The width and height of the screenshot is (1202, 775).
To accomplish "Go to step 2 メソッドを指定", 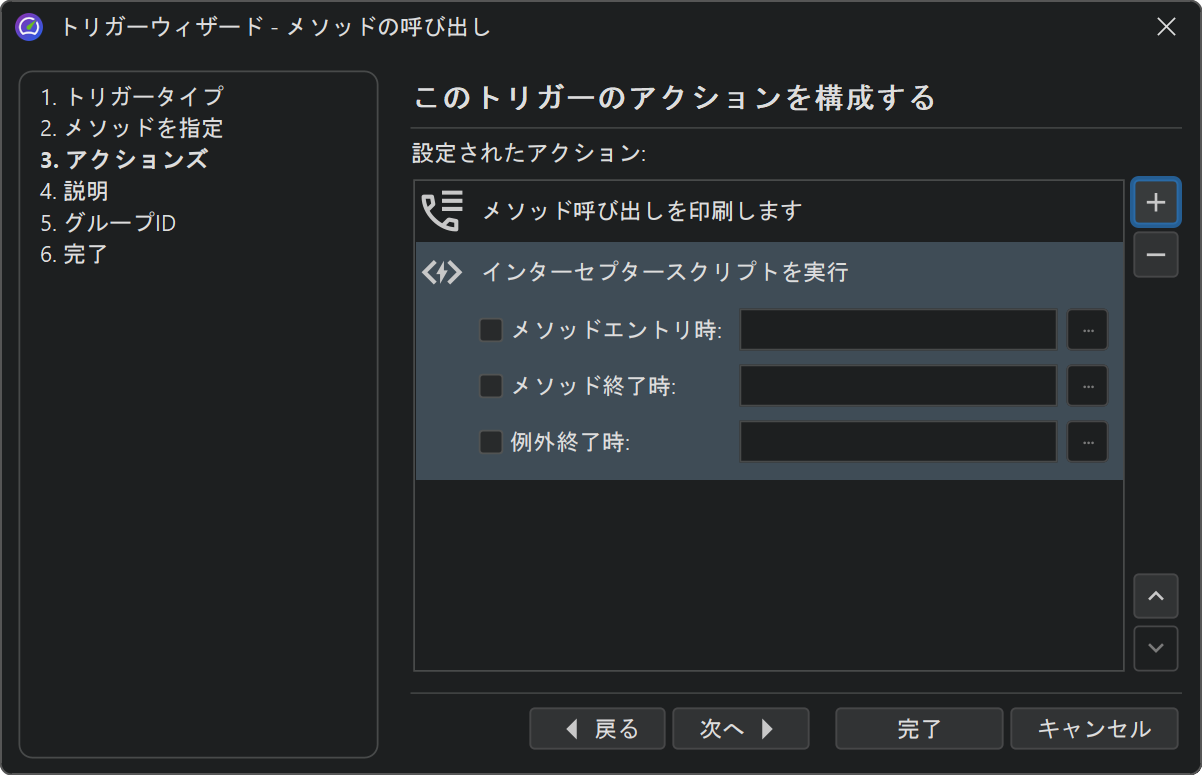I will 132,128.
